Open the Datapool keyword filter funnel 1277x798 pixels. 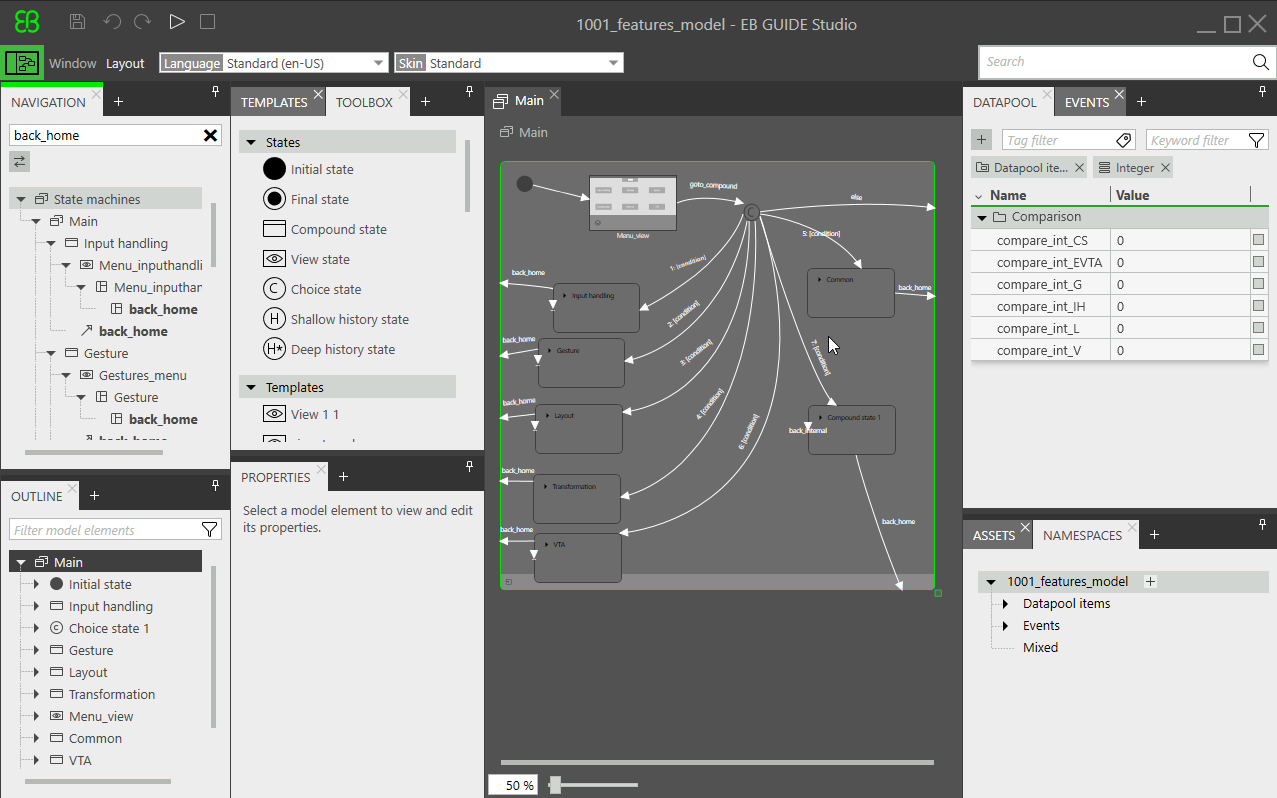pos(1257,140)
